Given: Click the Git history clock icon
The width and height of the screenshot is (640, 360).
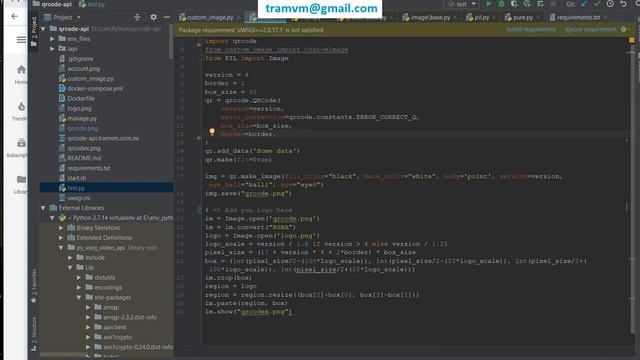Looking at the screenshot, I should (x=610, y=4).
